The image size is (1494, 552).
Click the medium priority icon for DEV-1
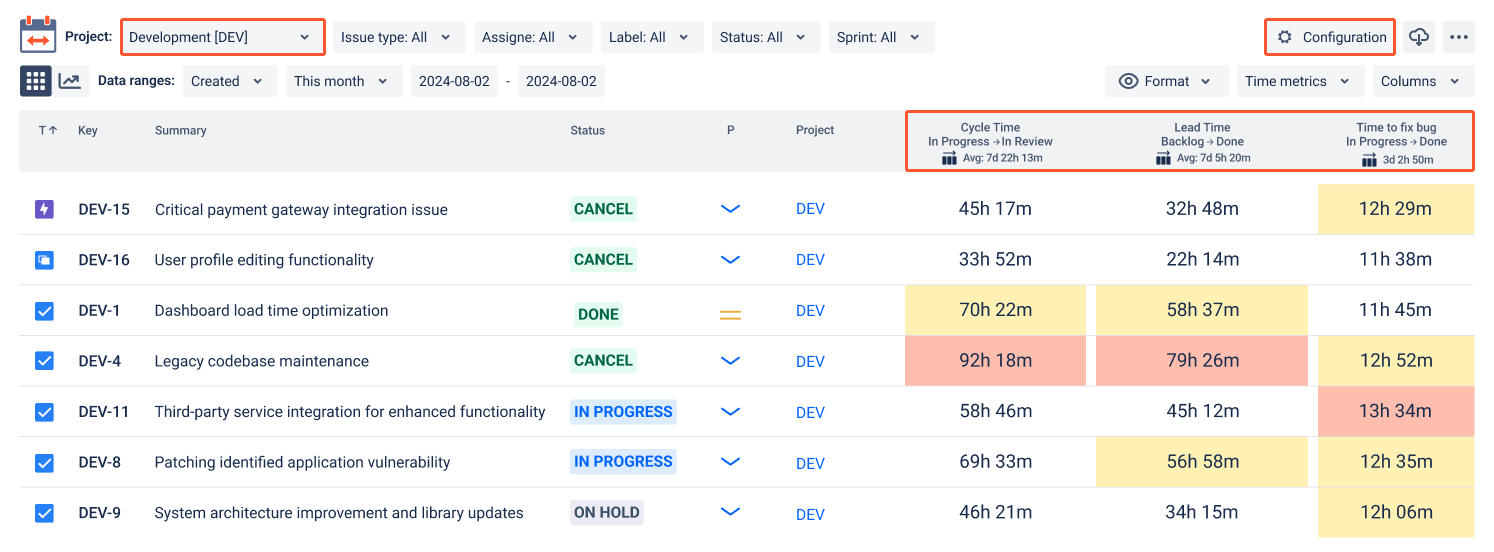point(730,315)
